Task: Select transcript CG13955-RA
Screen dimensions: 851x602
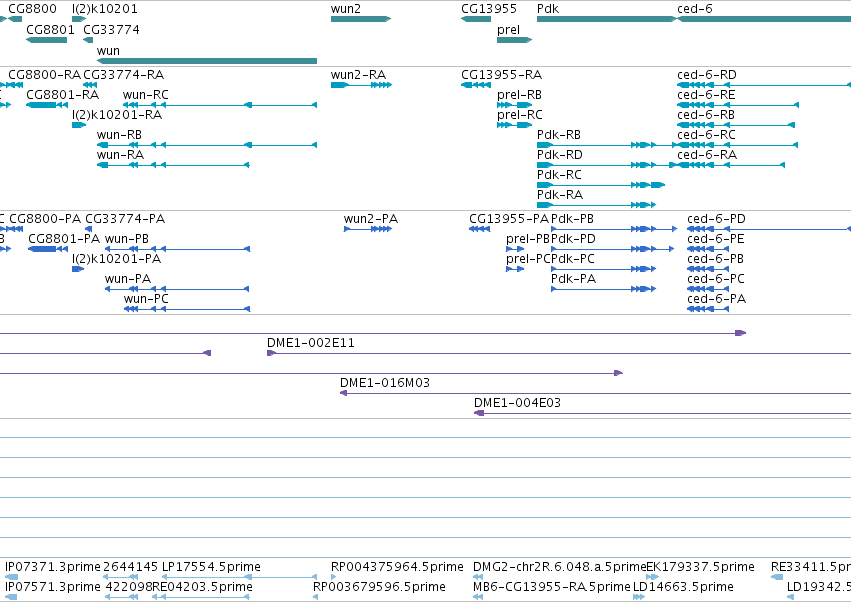Action: (476, 85)
